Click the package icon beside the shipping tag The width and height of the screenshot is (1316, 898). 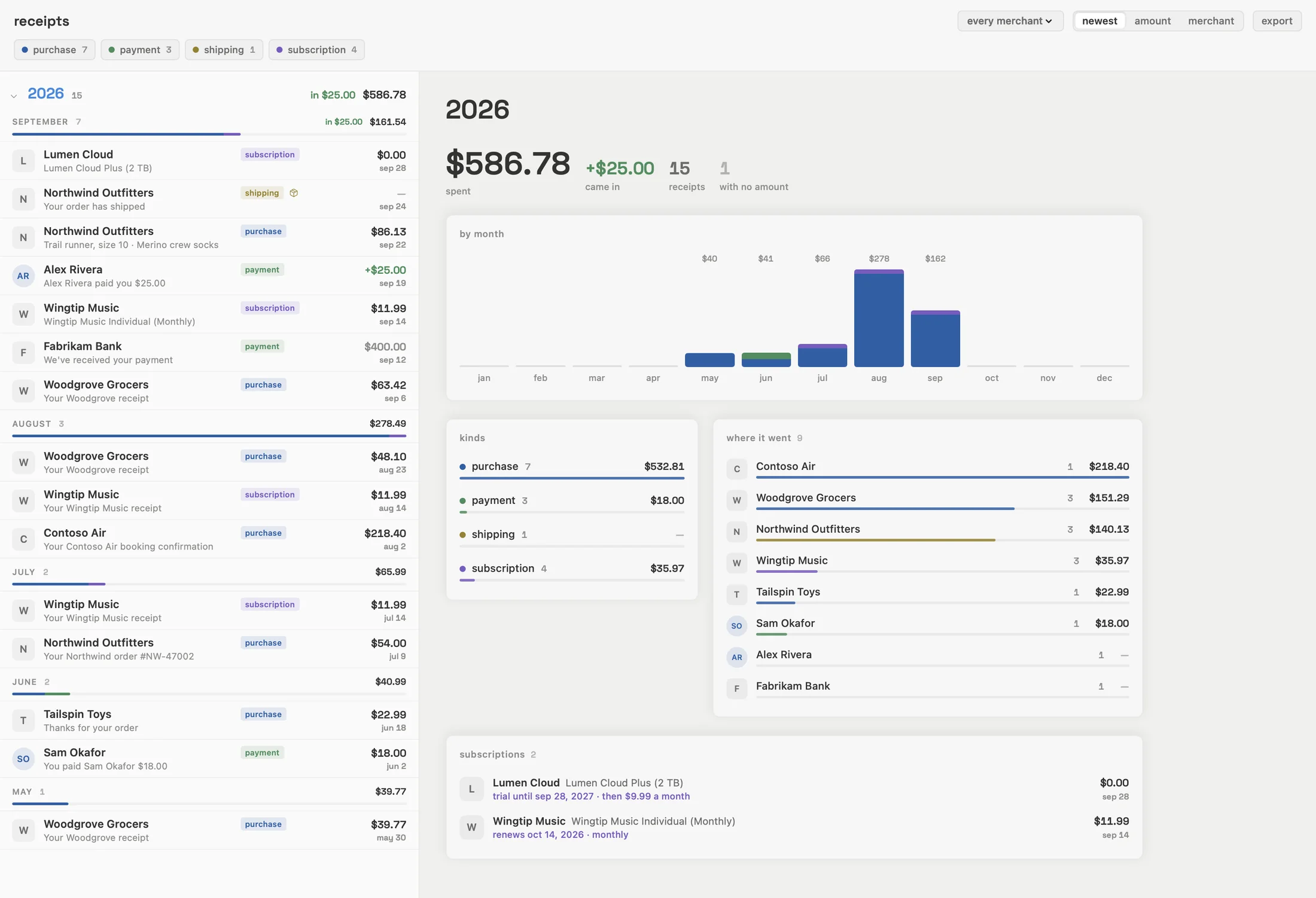[x=294, y=193]
